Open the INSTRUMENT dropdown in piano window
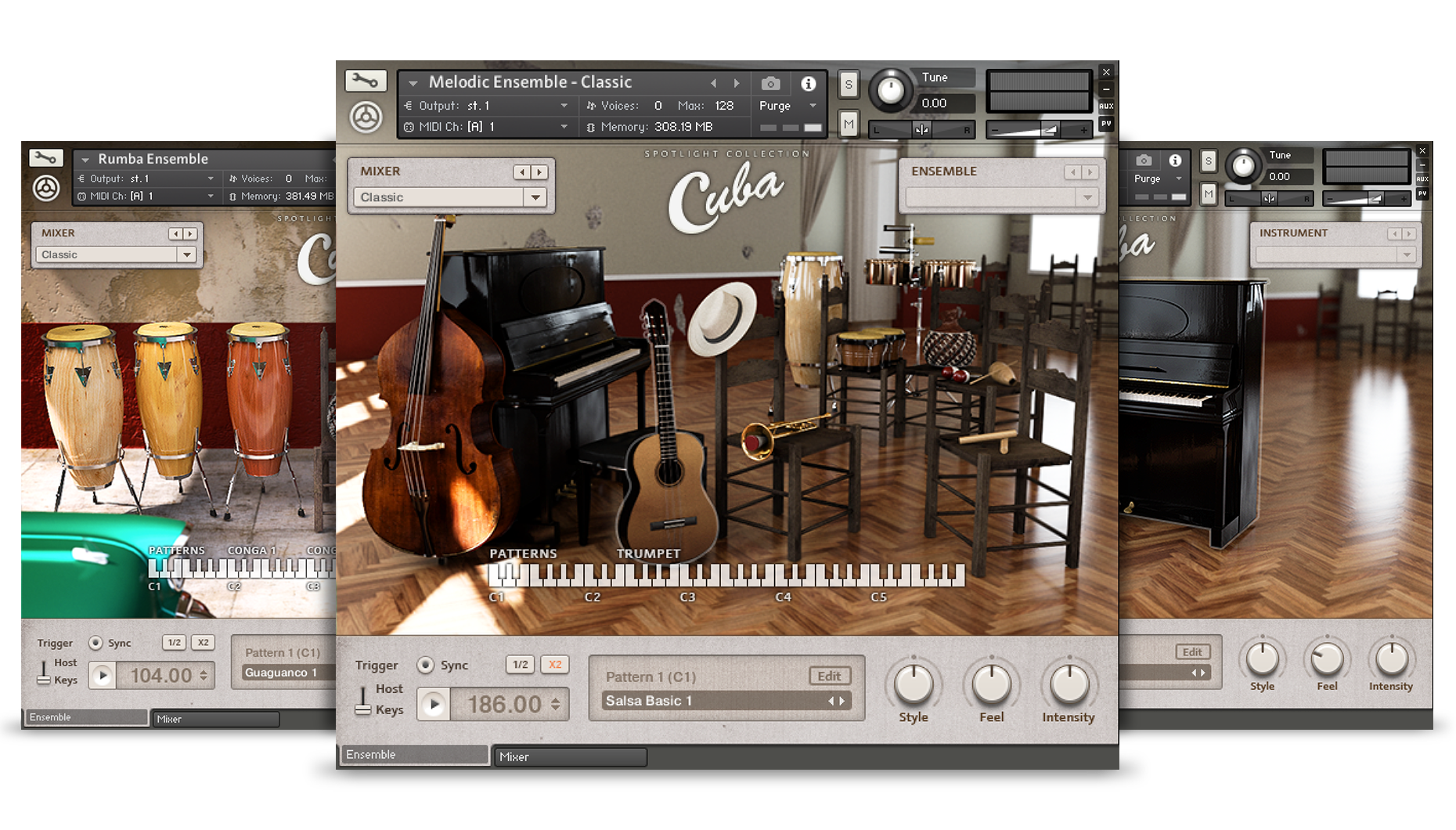 [x=1335, y=254]
